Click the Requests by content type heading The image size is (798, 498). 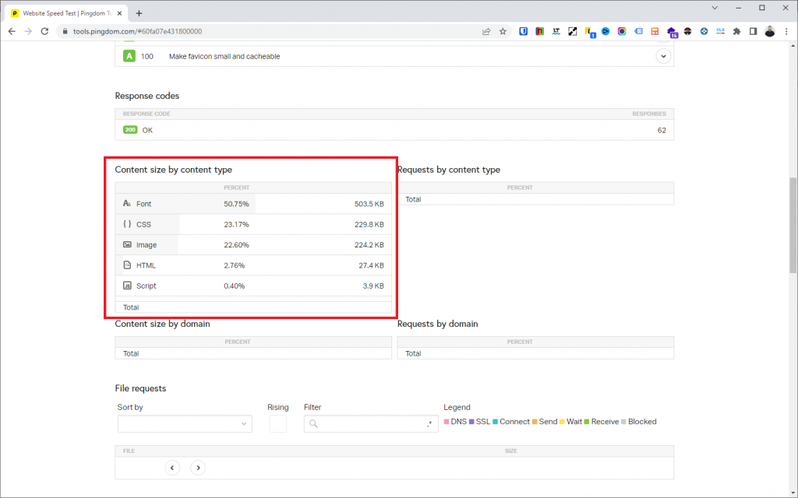(x=448, y=169)
